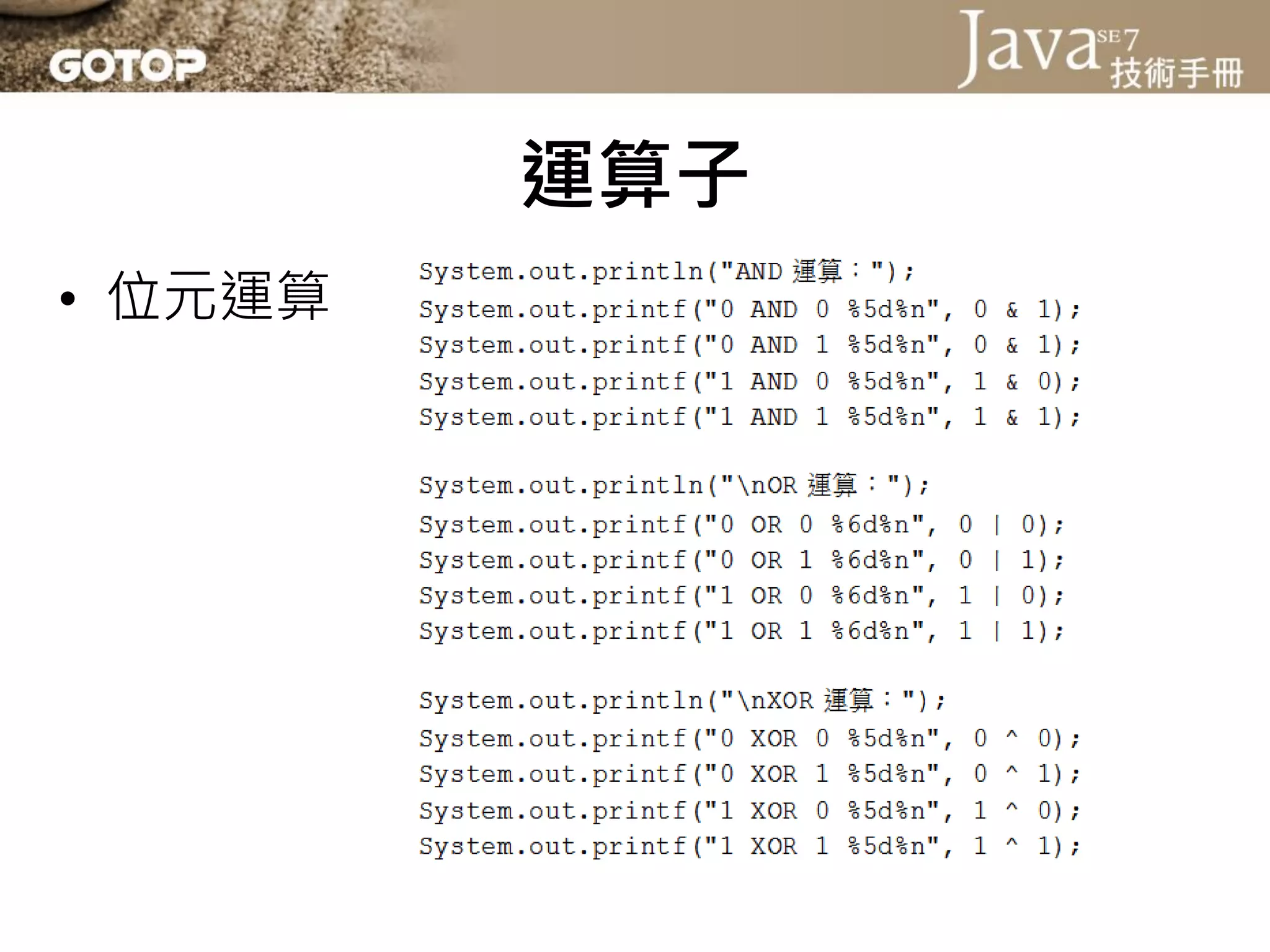Click the printf "1 OR 0" code line

741,596
